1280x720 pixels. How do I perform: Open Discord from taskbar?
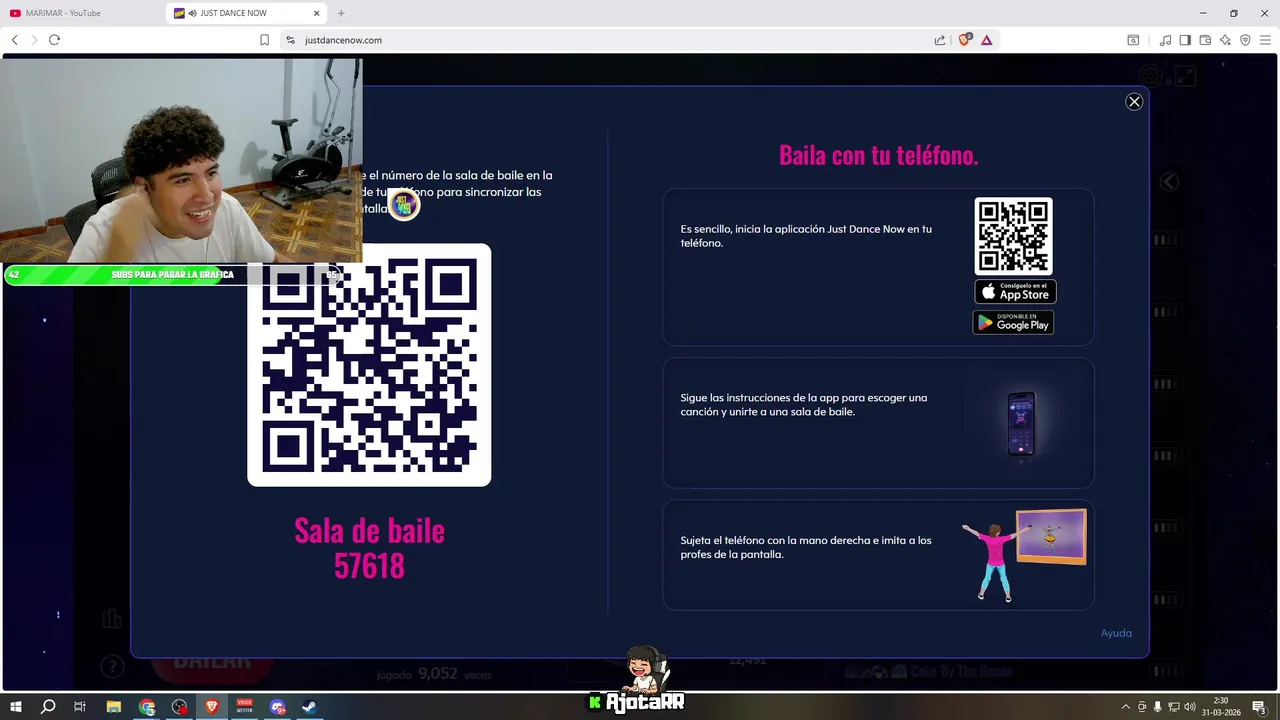click(x=278, y=706)
